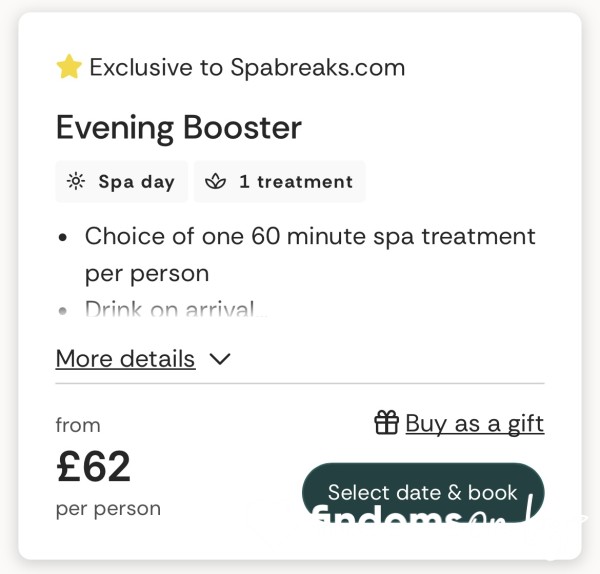Click the 60 minute spa treatment bullet
600x574 pixels.
(x=310, y=254)
